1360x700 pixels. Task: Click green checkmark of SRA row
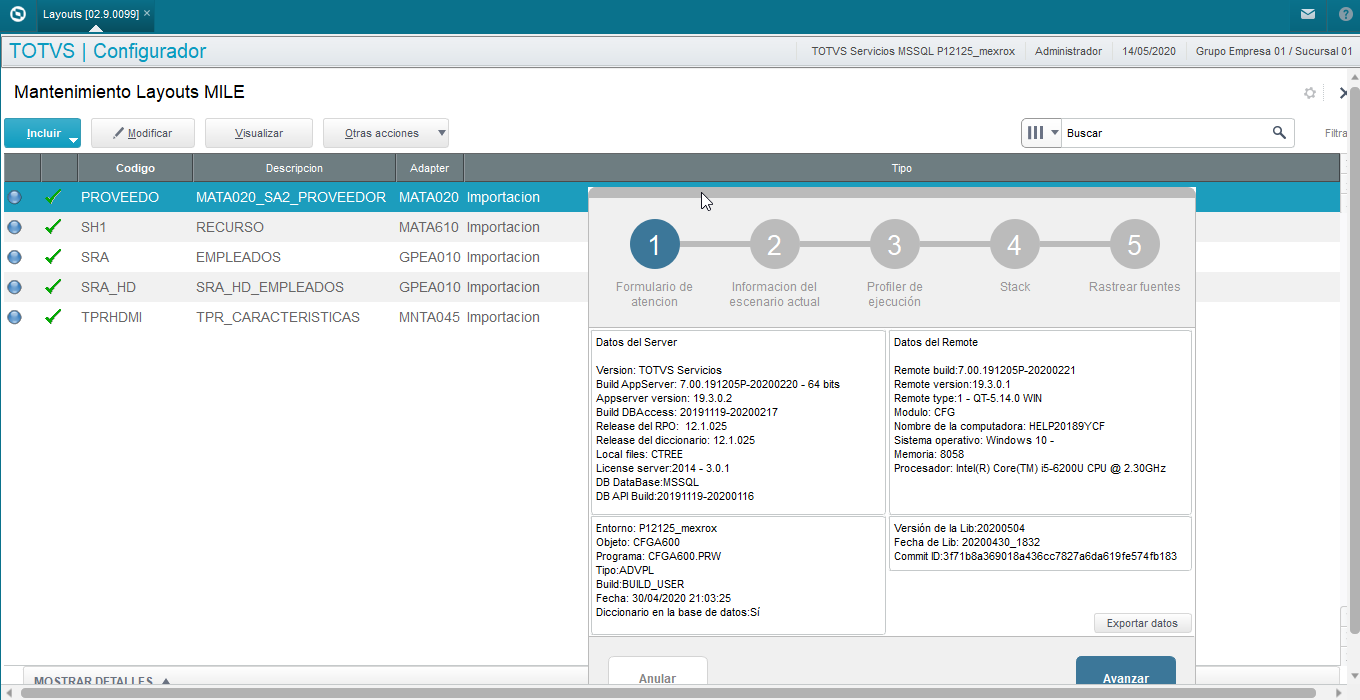coord(54,257)
